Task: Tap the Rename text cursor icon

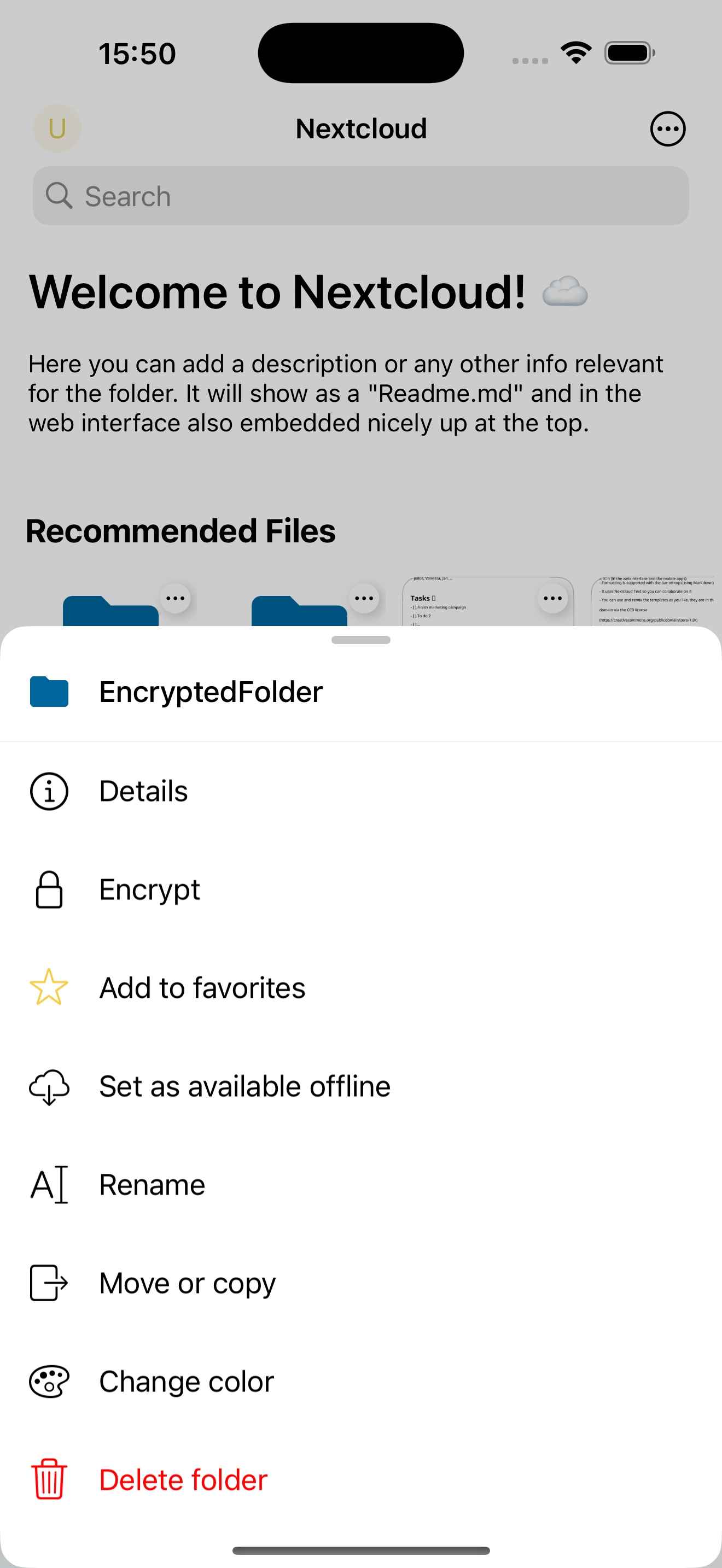Action: tap(49, 1185)
